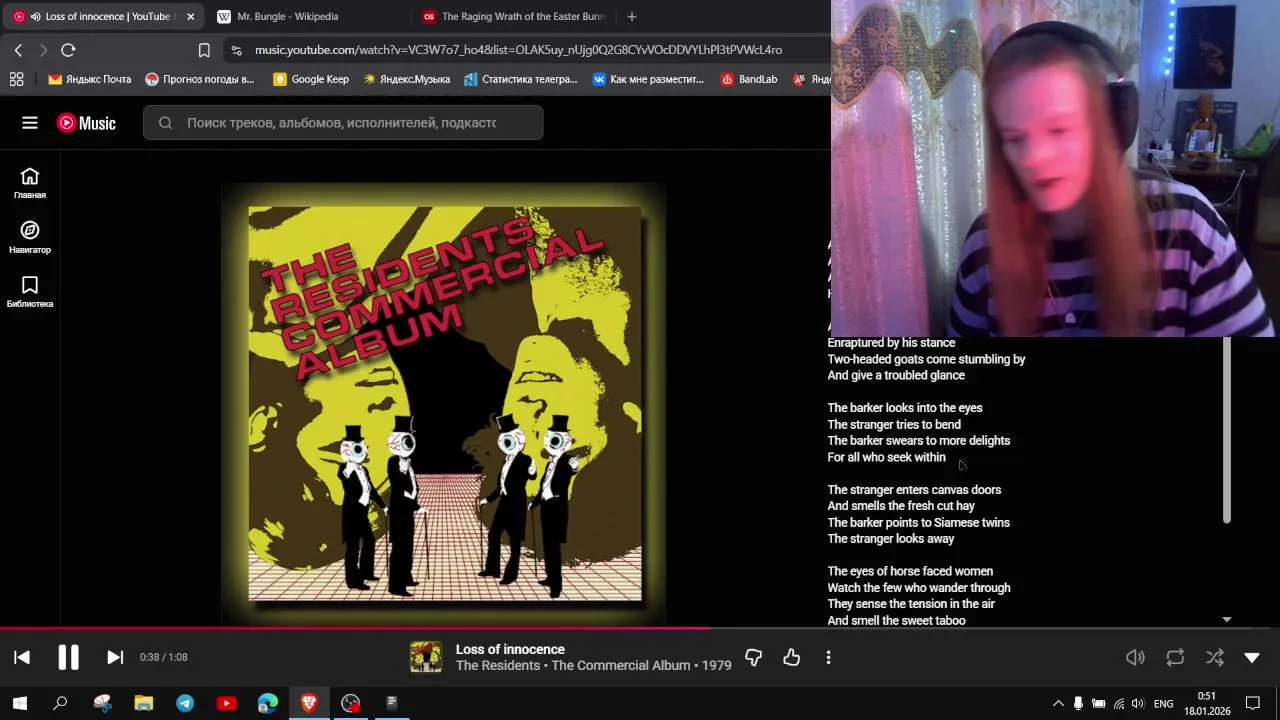The width and height of the screenshot is (1280, 720).
Task: Bookmark this page icon
Action: pos(204,50)
